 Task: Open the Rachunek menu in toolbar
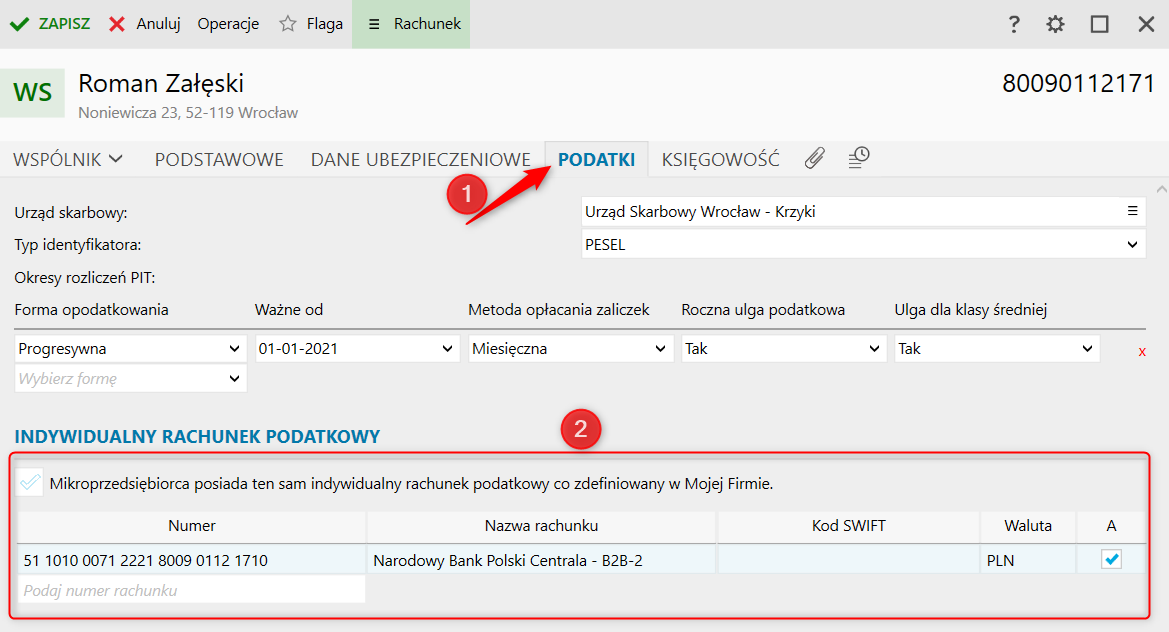413,24
